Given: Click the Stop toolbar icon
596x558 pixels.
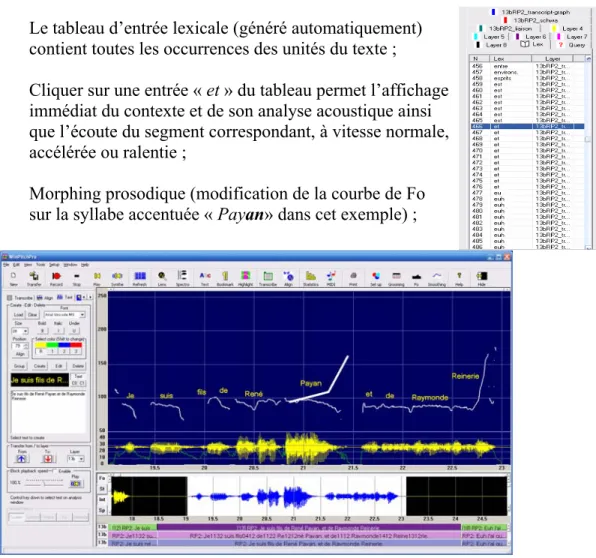Looking at the screenshot, I should click(x=77, y=278).
